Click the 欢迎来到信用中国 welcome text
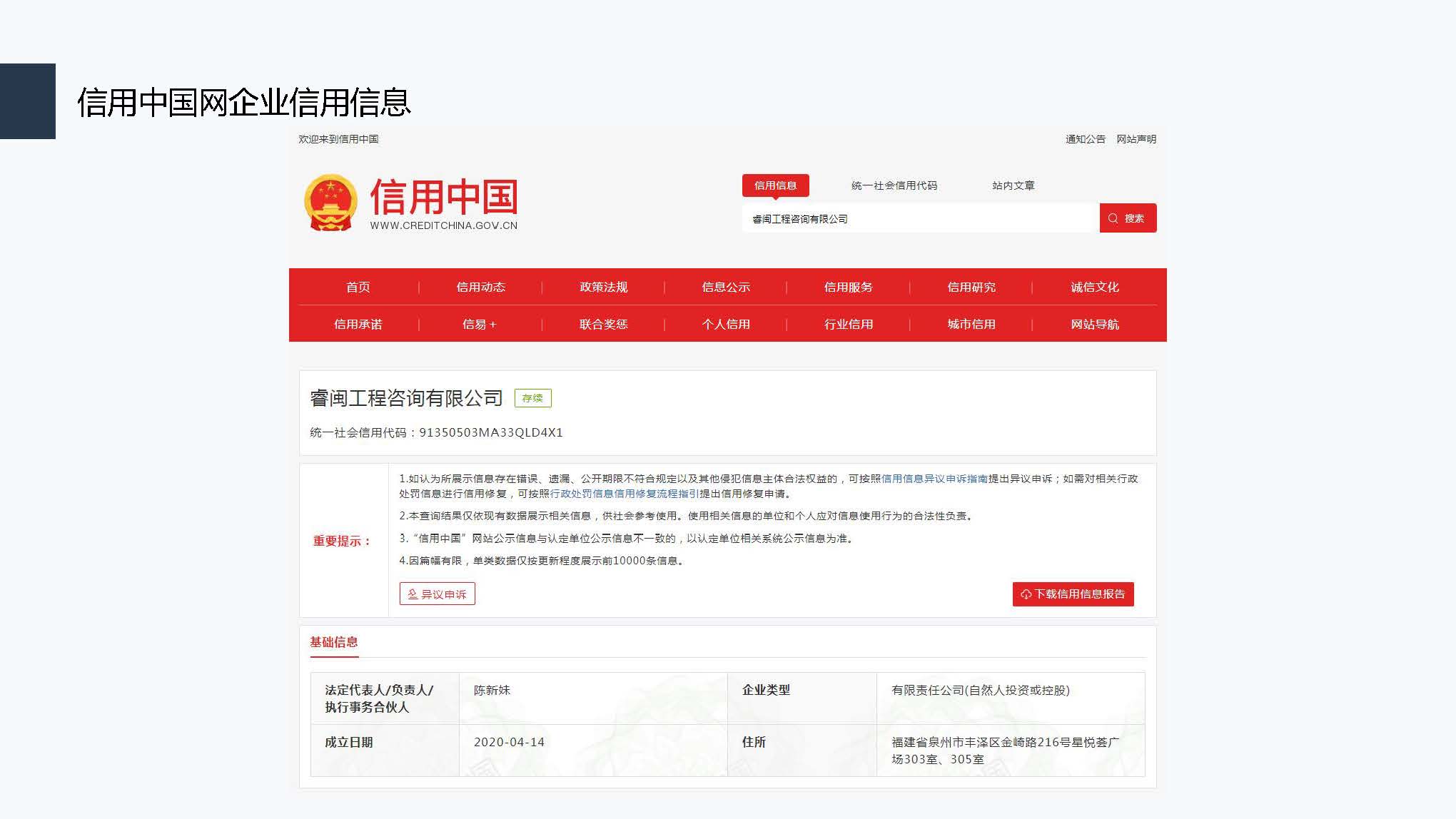Image resolution: width=1456 pixels, height=819 pixels. point(338,139)
